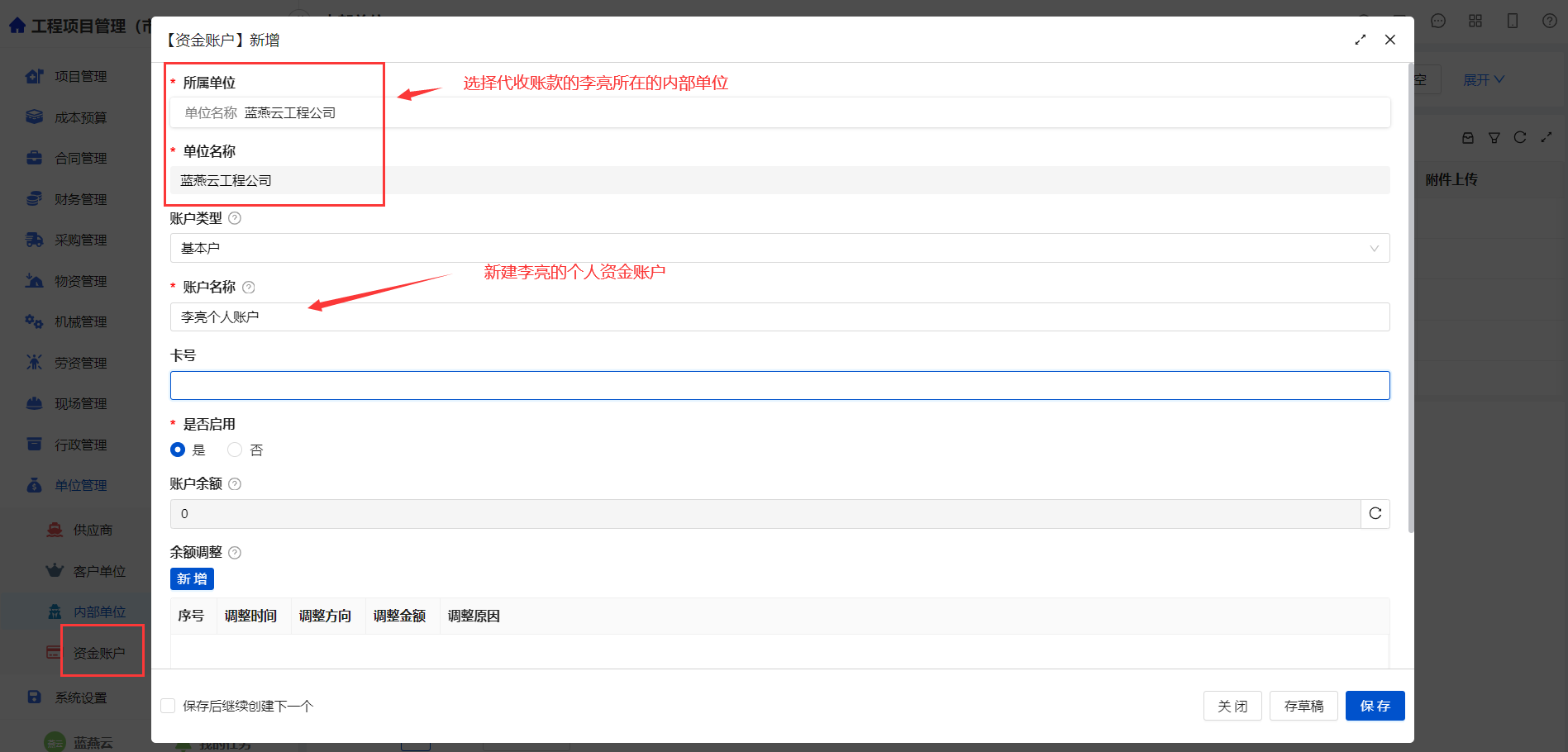This screenshot has height=752, width=1568.
Task: Click the 调整原因 column header
Action: point(474,616)
